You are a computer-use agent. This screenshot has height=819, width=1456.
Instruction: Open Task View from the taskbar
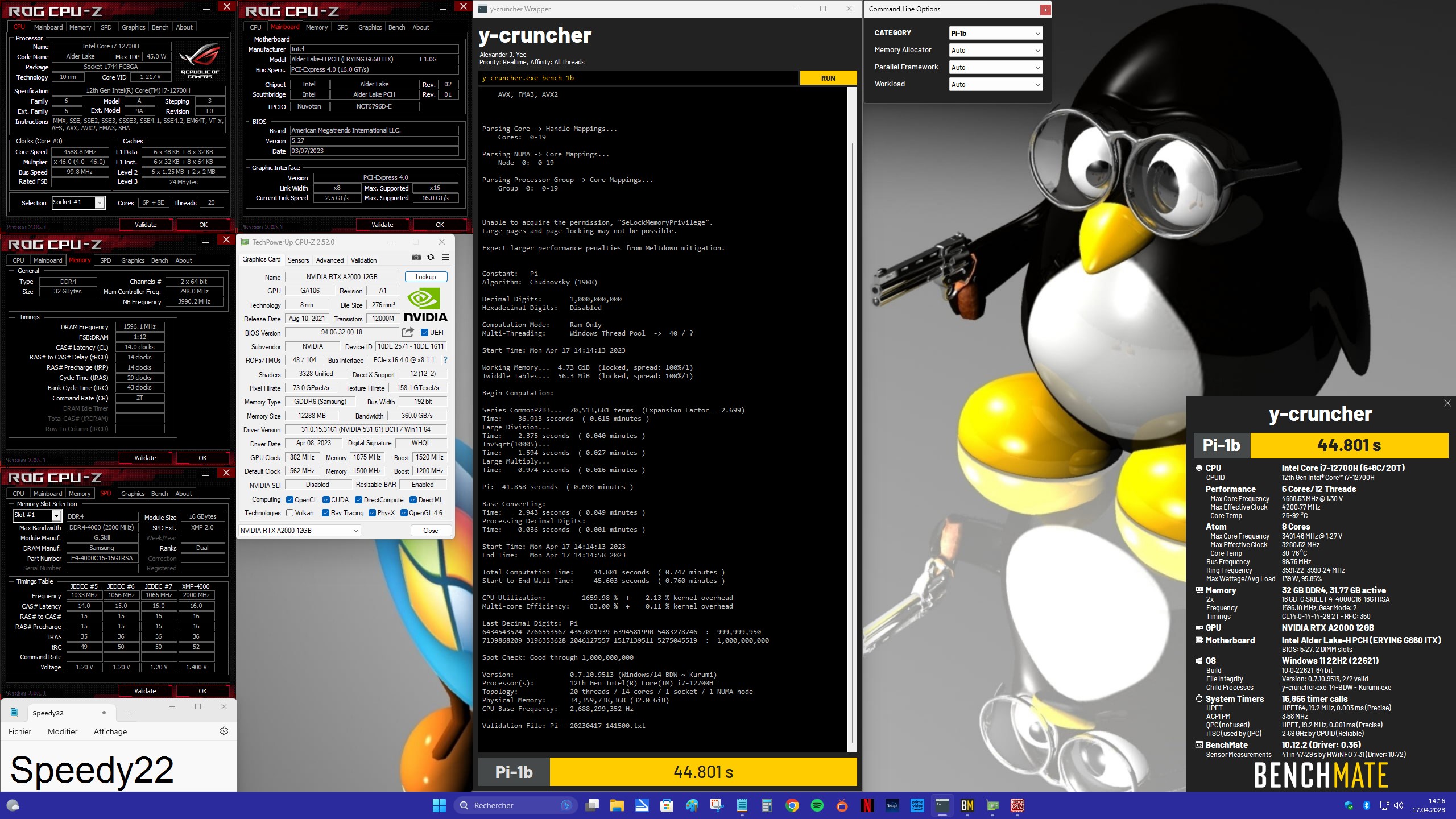coord(592,805)
